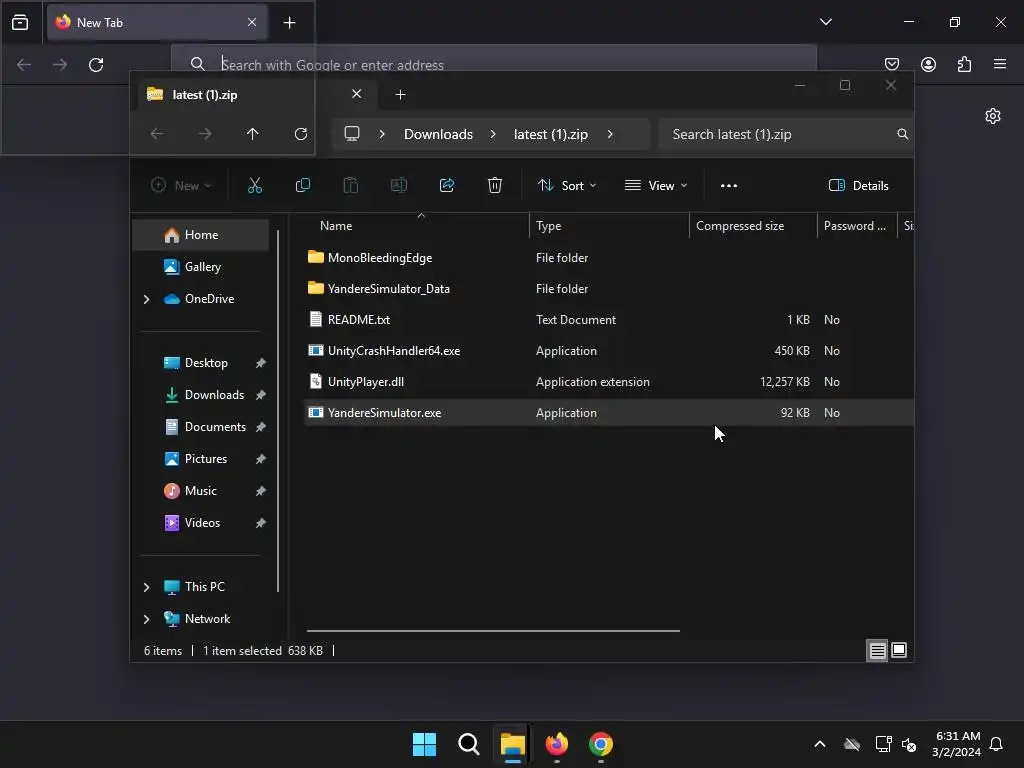Open a new Firefox tab

[x=289, y=23]
